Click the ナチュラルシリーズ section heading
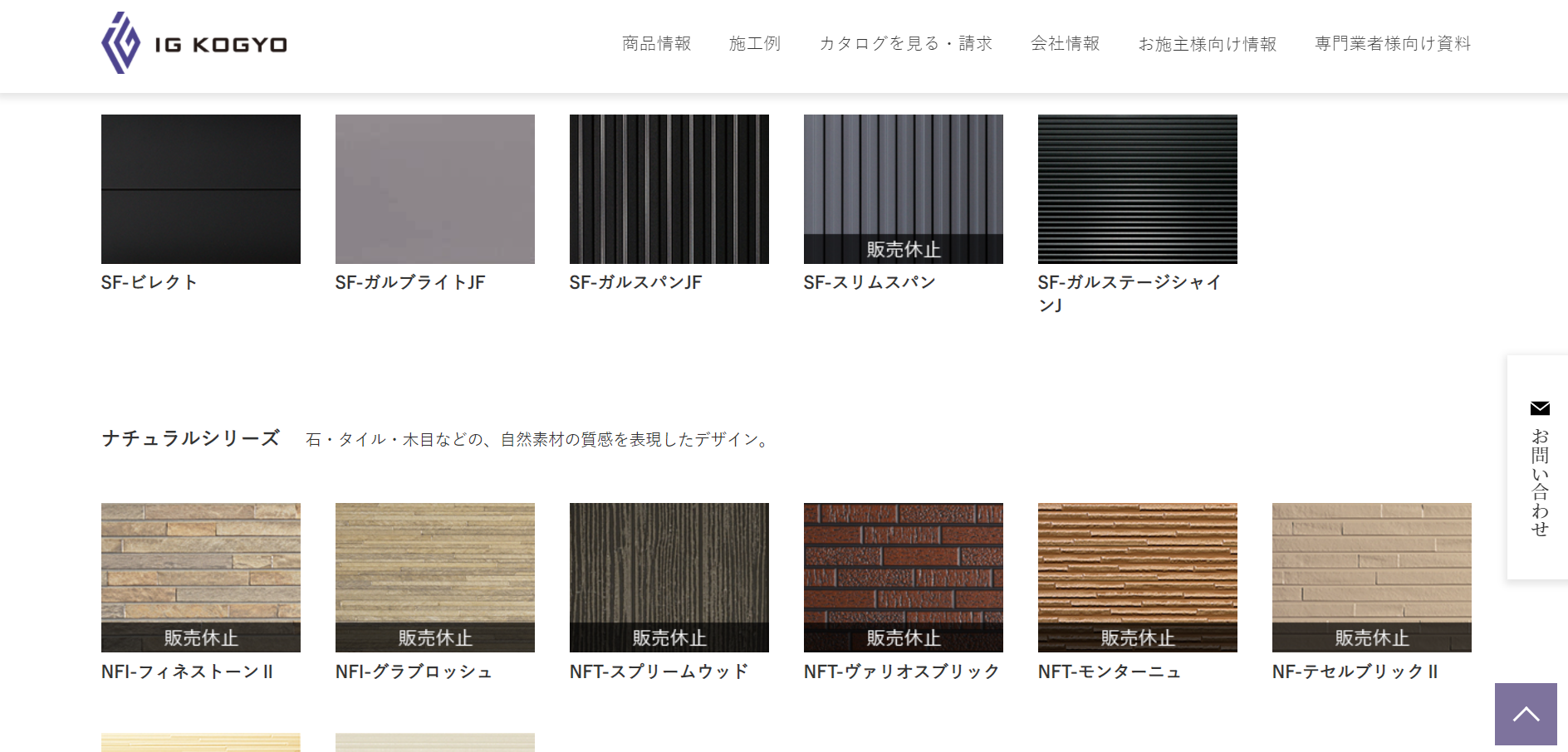The image size is (1568, 752). click(x=191, y=438)
